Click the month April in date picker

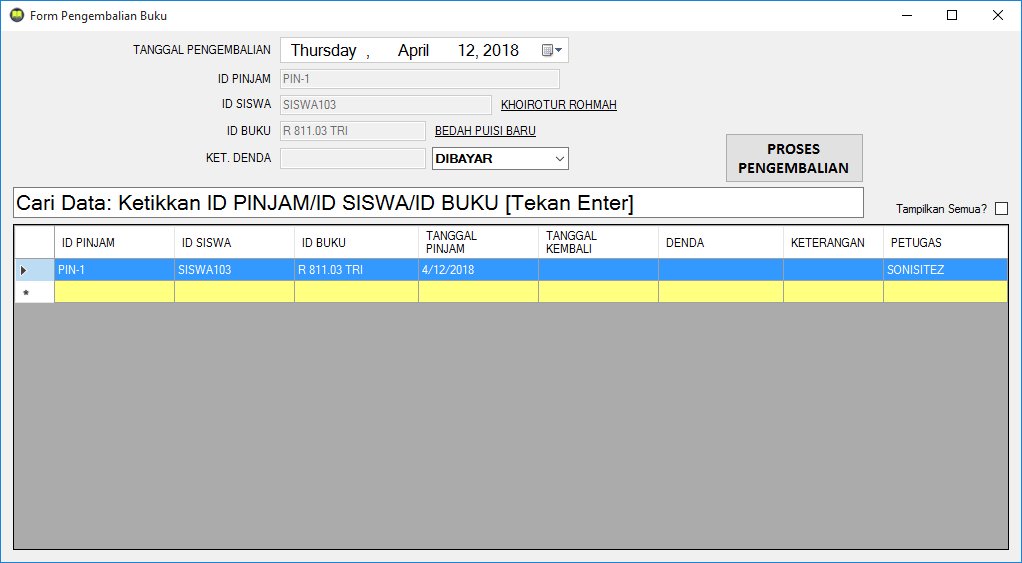413,50
